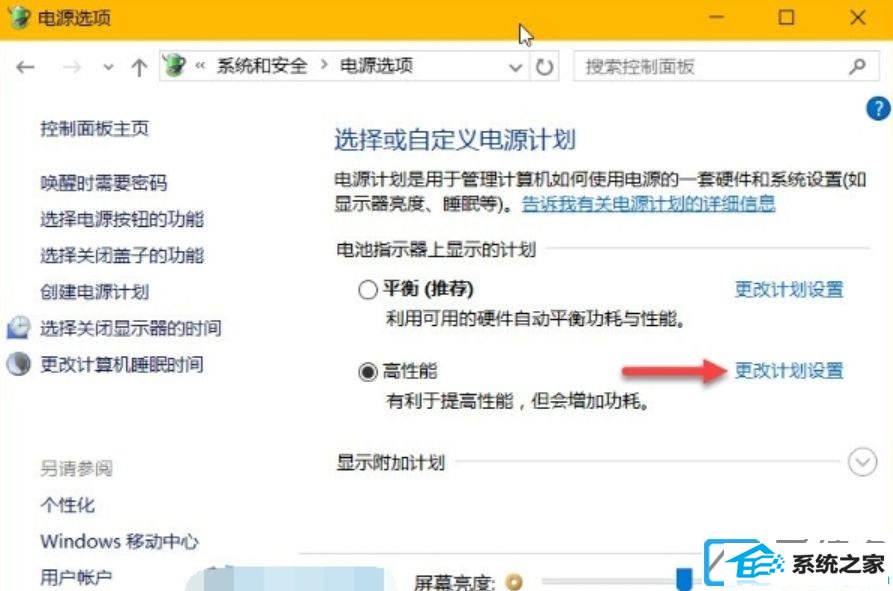This screenshot has width=893, height=591.
Task: Open the address bar history dropdown
Action: 515,68
